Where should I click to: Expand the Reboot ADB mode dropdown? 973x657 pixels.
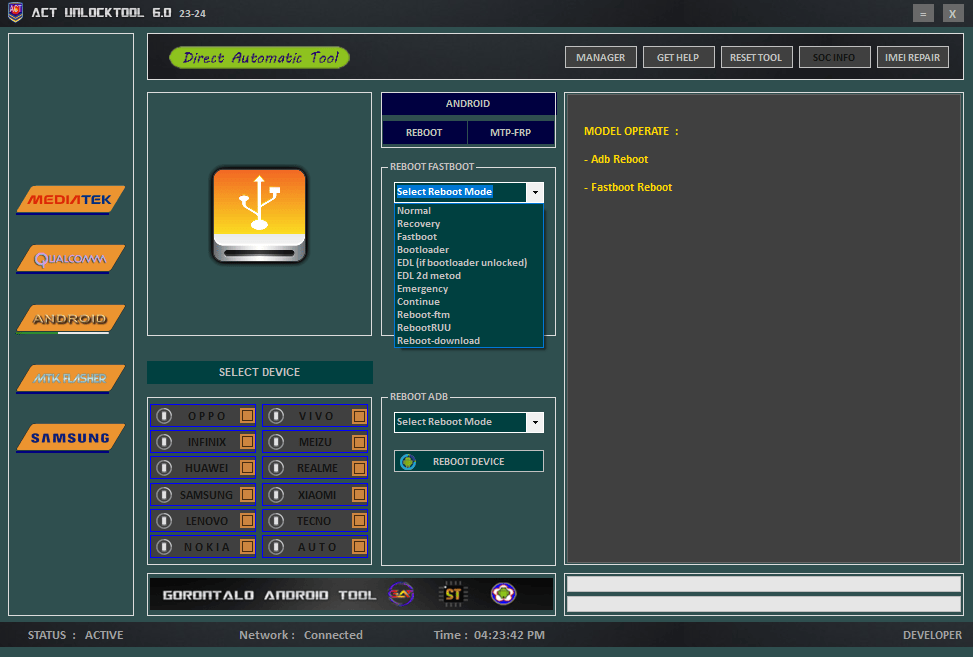pyautogui.click(x=535, y=422)
